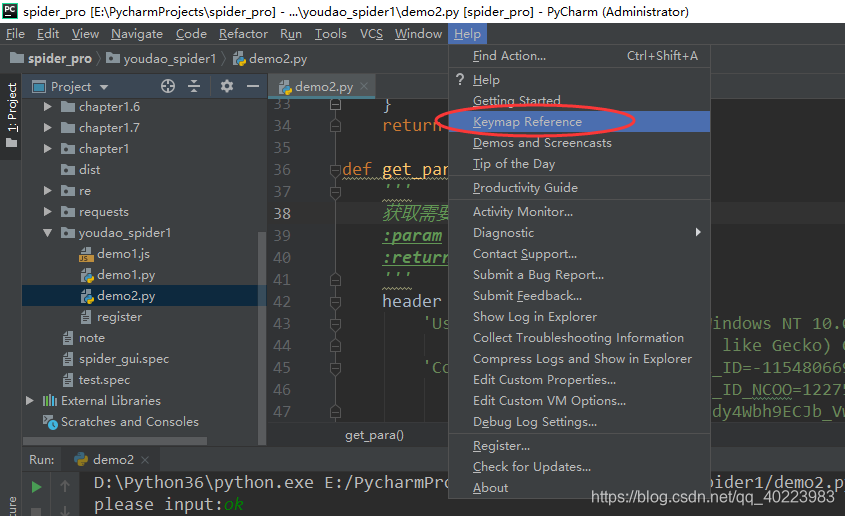Image resolution: width=845 pixels, height=516 pixels.
Task: Select test.spec file
Action: click(x=105, y=380)
